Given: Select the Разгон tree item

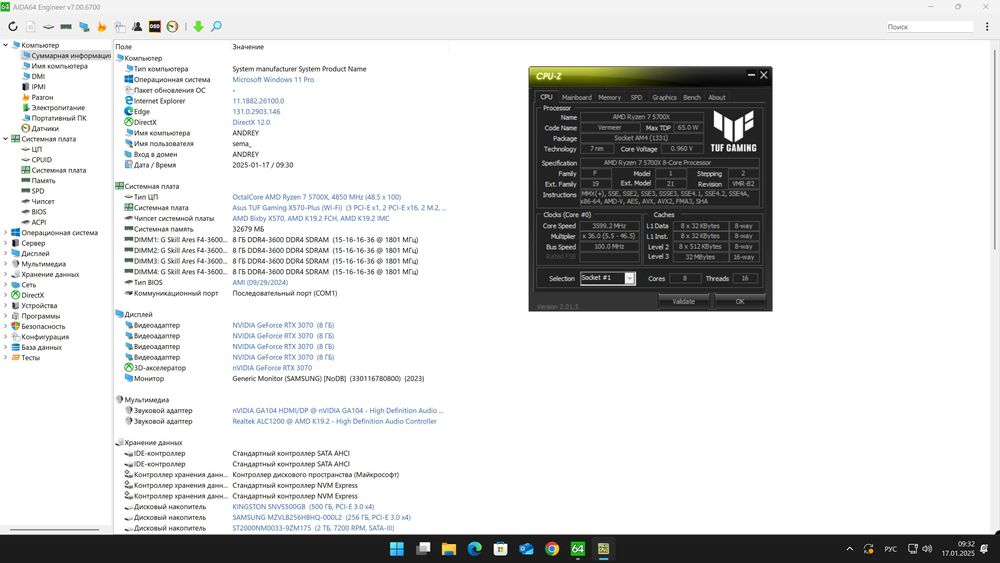Looking at the screenshot, I should 42,98.
